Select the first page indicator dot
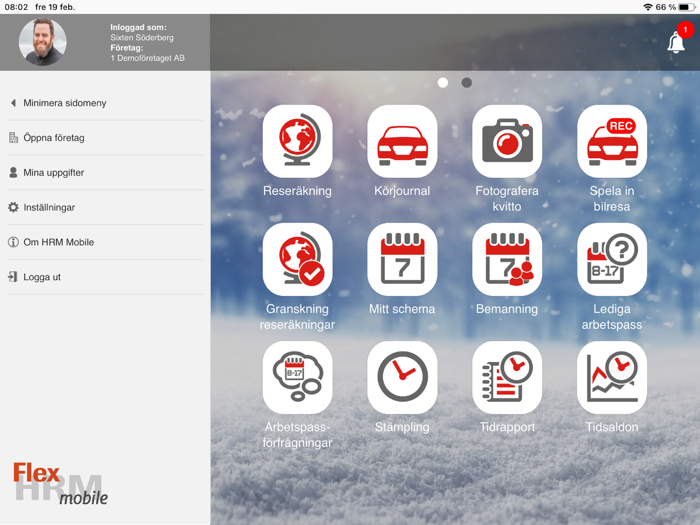700x525 pixels. pyautogui.click(x=443, y=83)
